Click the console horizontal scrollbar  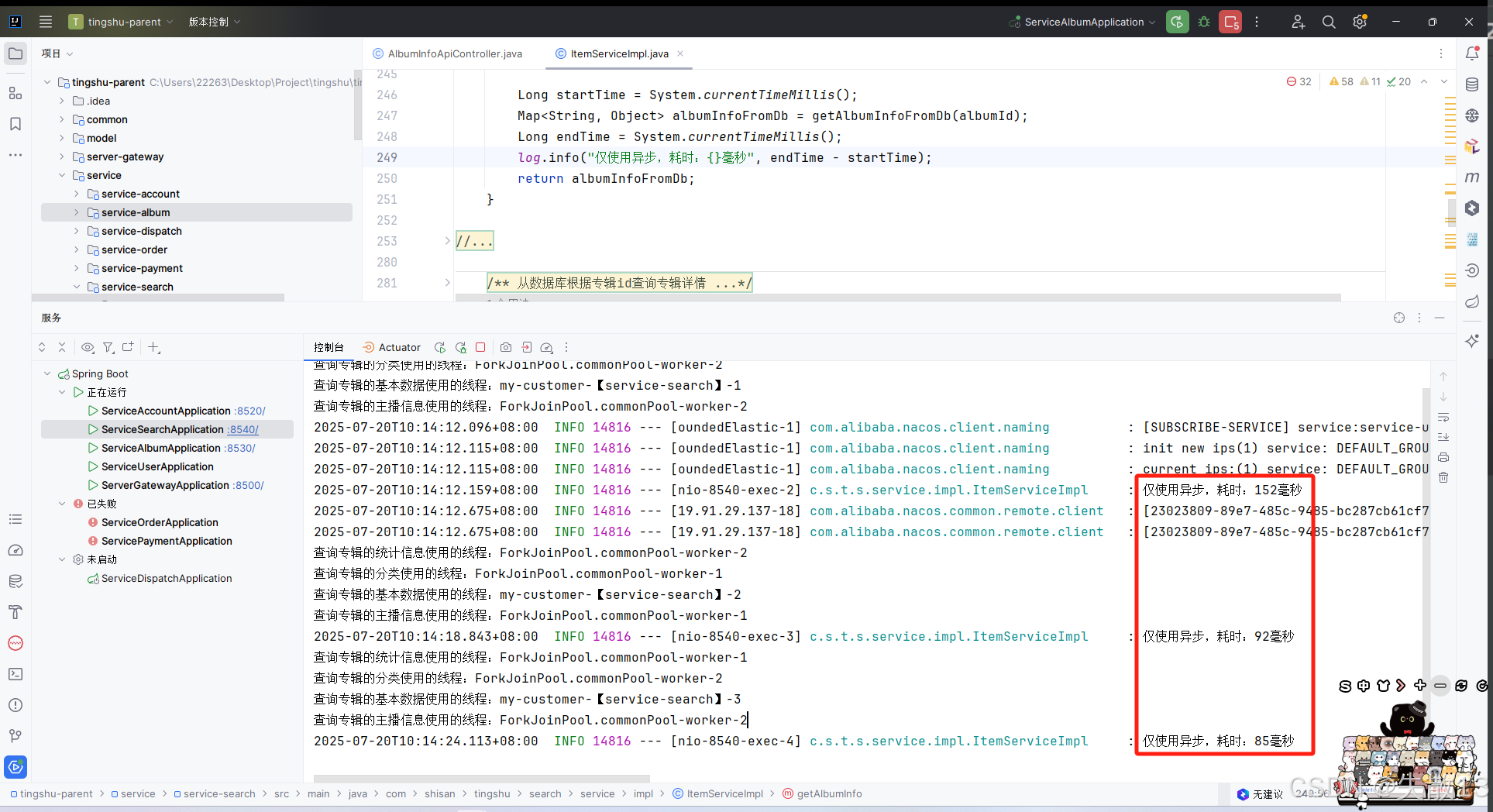pyautogui.click(x=482, y=778)
